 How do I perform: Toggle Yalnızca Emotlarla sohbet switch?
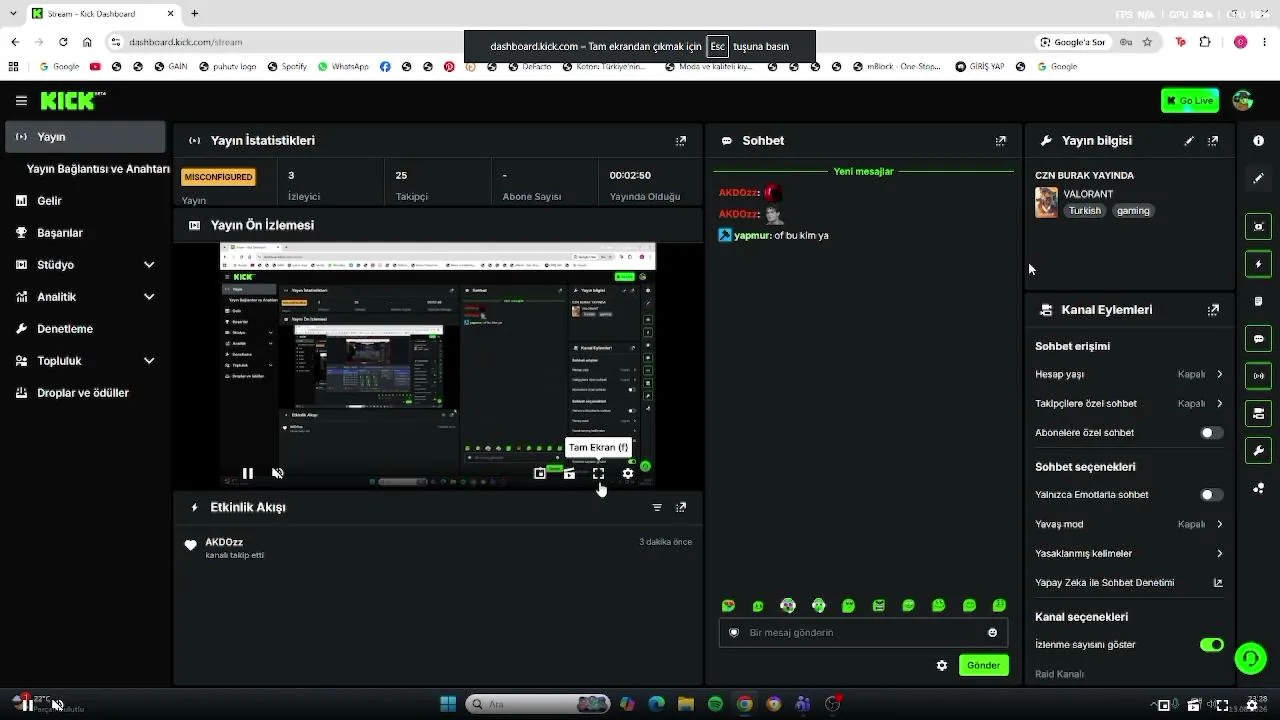coord(1211,495)
